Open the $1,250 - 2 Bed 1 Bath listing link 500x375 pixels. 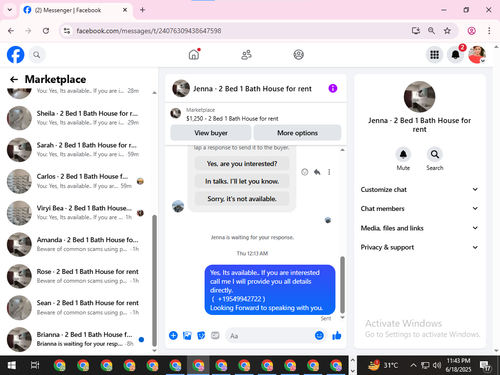click(x=232, y=119)
